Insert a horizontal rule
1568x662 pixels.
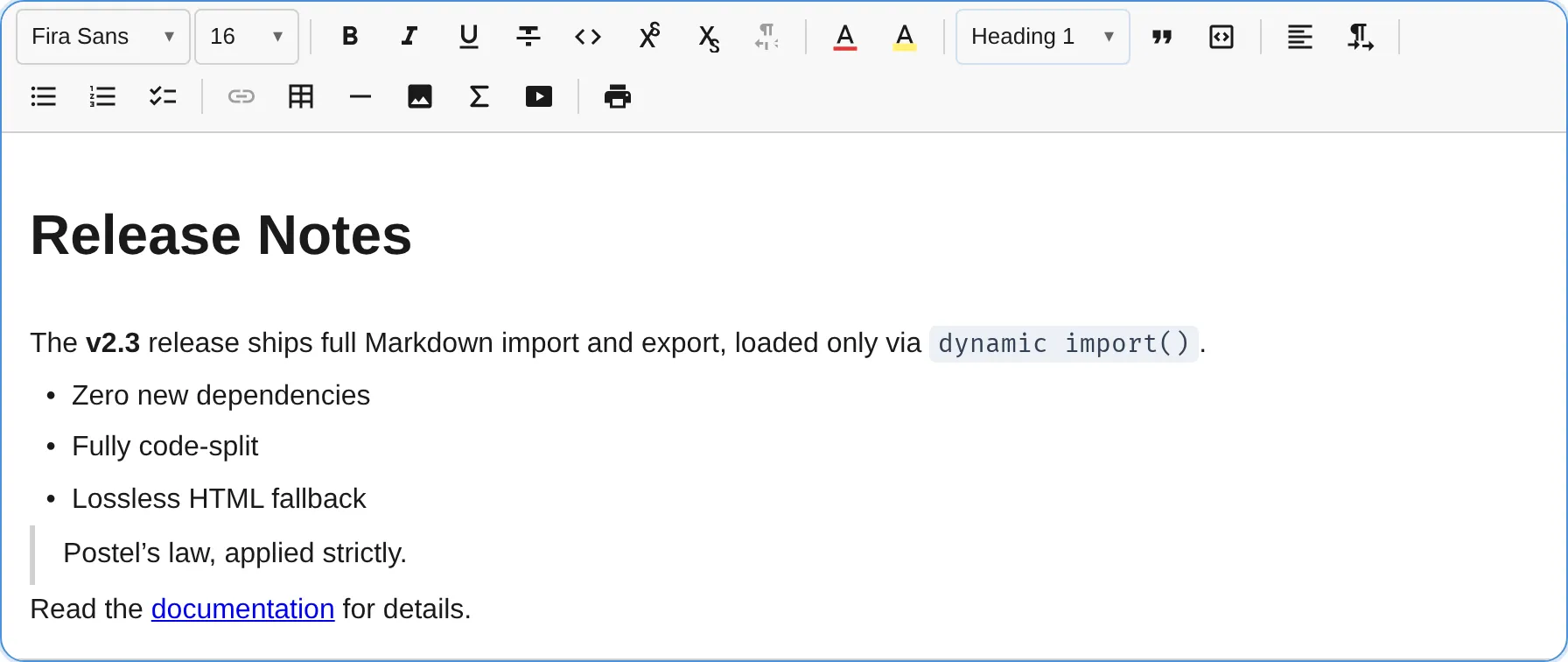(x=360, y=96)
